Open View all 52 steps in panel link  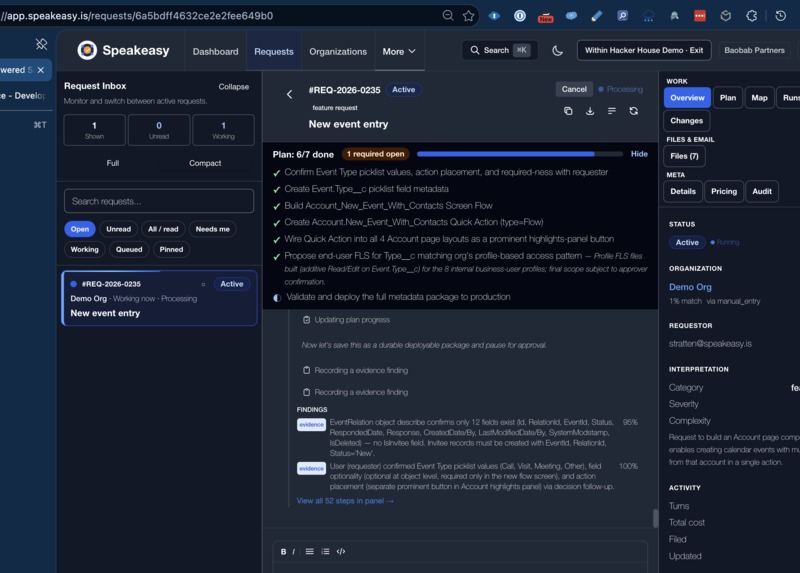point(345,501)
